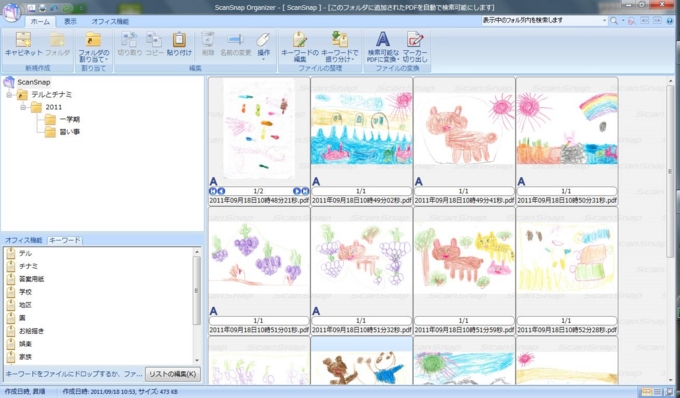Select the お絵描き keyword
680x398 pixels.
pos(31,331)
